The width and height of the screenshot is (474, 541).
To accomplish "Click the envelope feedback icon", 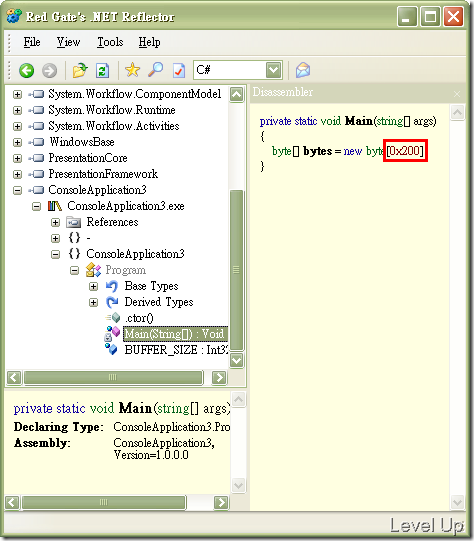I will pyautogui.click(x=303, y=70).
